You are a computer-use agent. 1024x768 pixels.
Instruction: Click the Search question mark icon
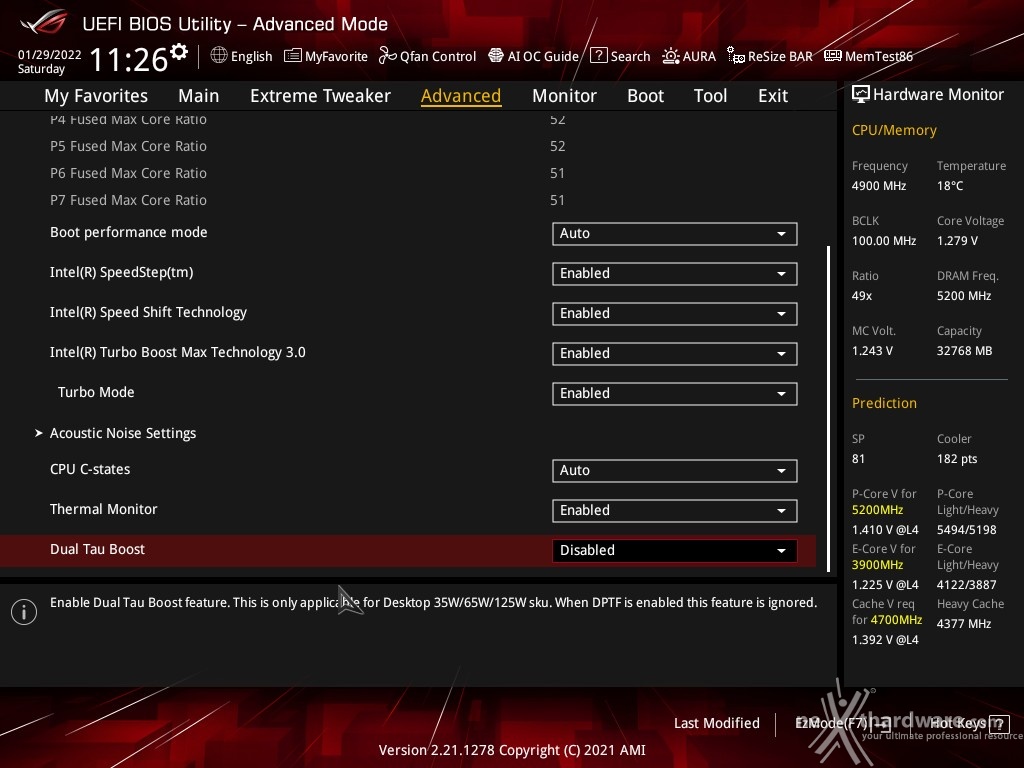[x=599, y=56]
